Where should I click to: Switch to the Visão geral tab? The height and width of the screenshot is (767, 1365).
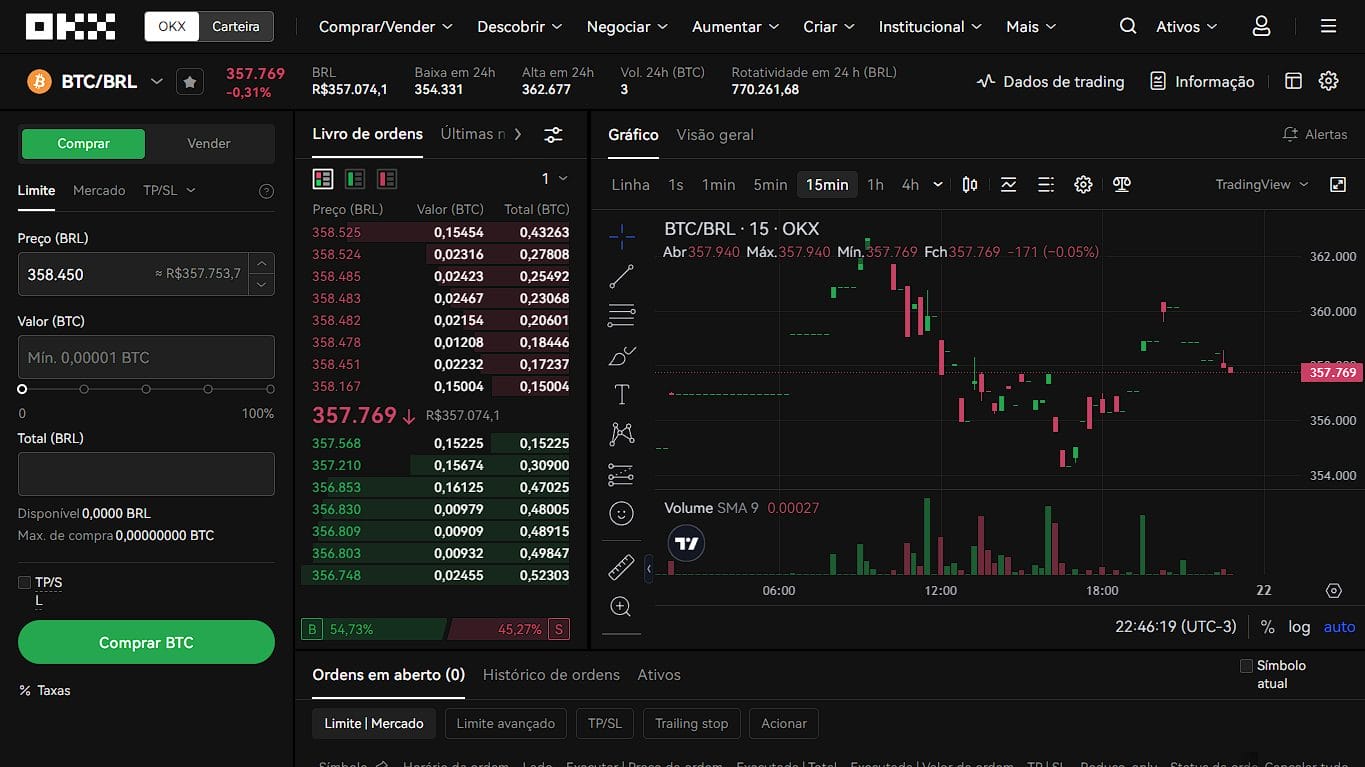pyautogui.click(x=714, y=135)
